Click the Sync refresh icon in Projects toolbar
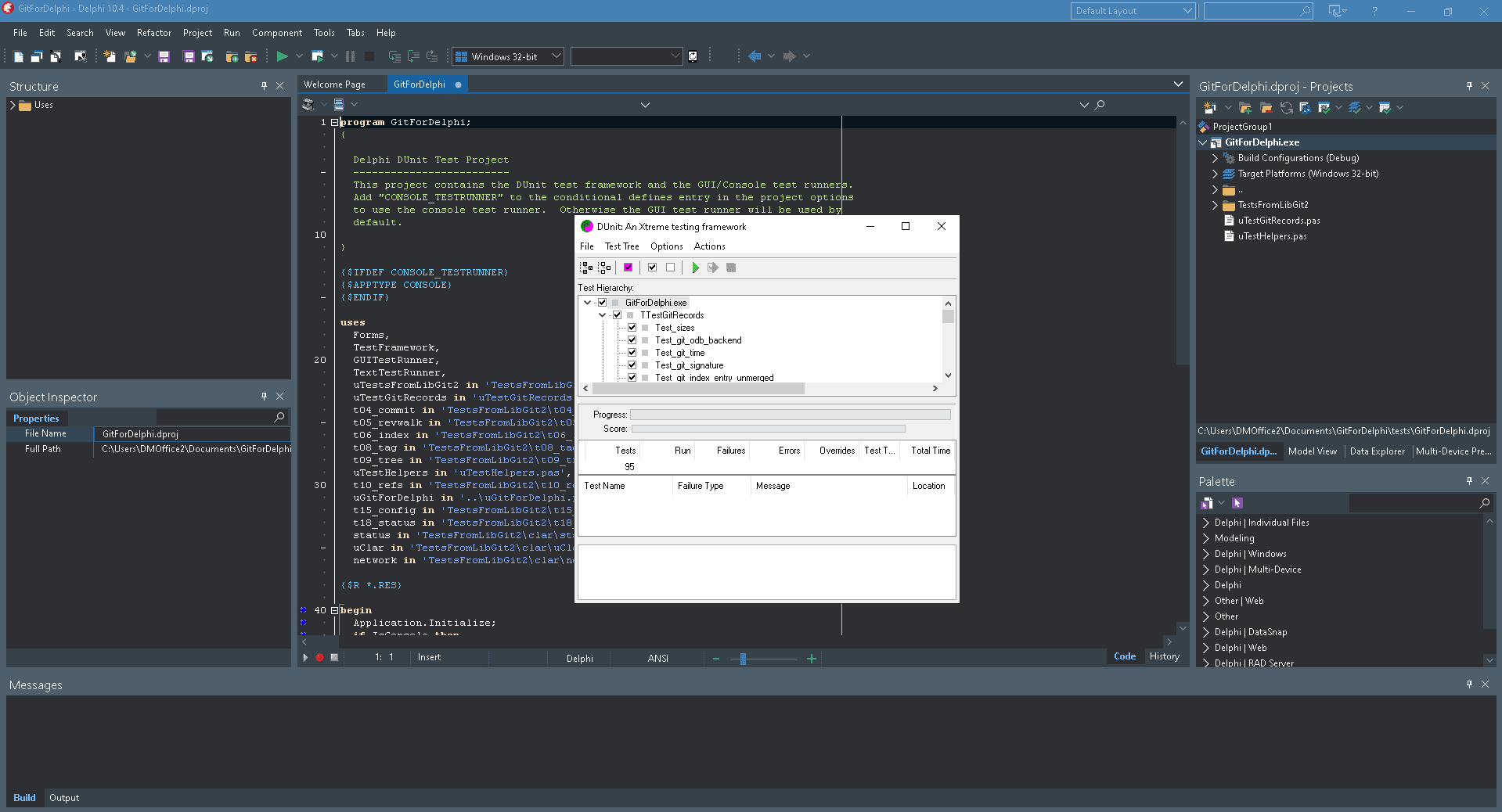This screenshot has height=812, width=1502. click(x=1286, y=108)
